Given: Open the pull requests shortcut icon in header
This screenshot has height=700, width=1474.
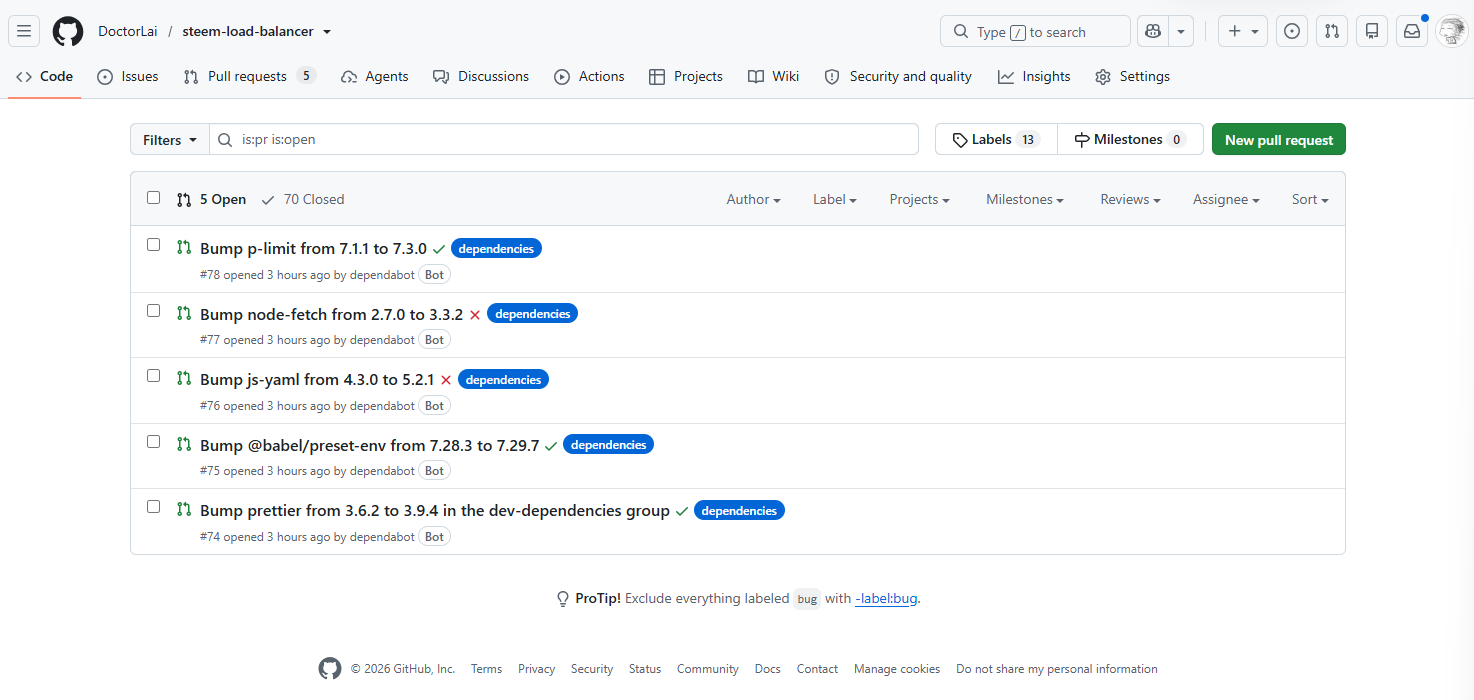Looking at the screenshot, I should click(x=1332, y=31).
